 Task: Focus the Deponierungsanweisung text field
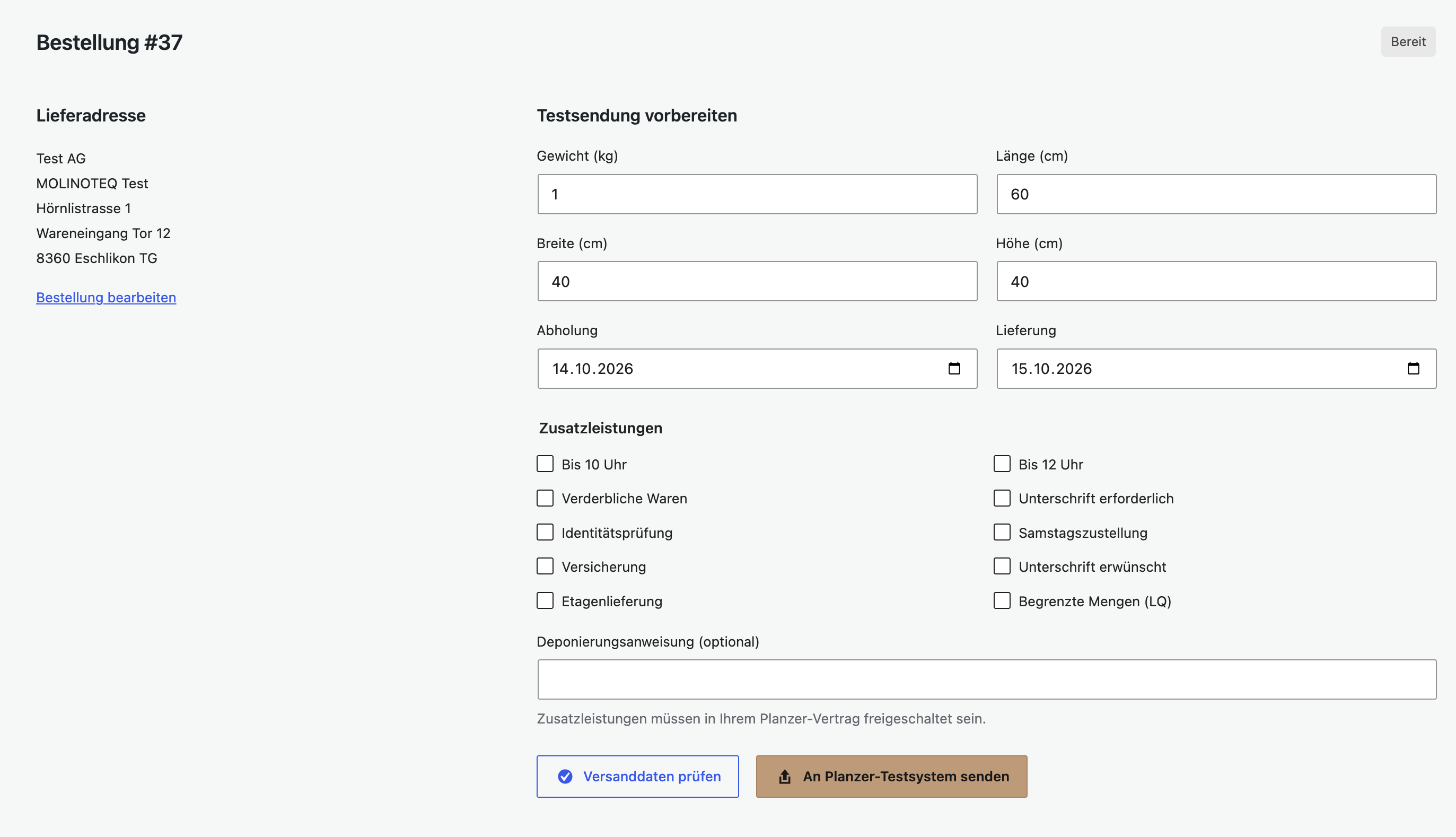[987, 679]
